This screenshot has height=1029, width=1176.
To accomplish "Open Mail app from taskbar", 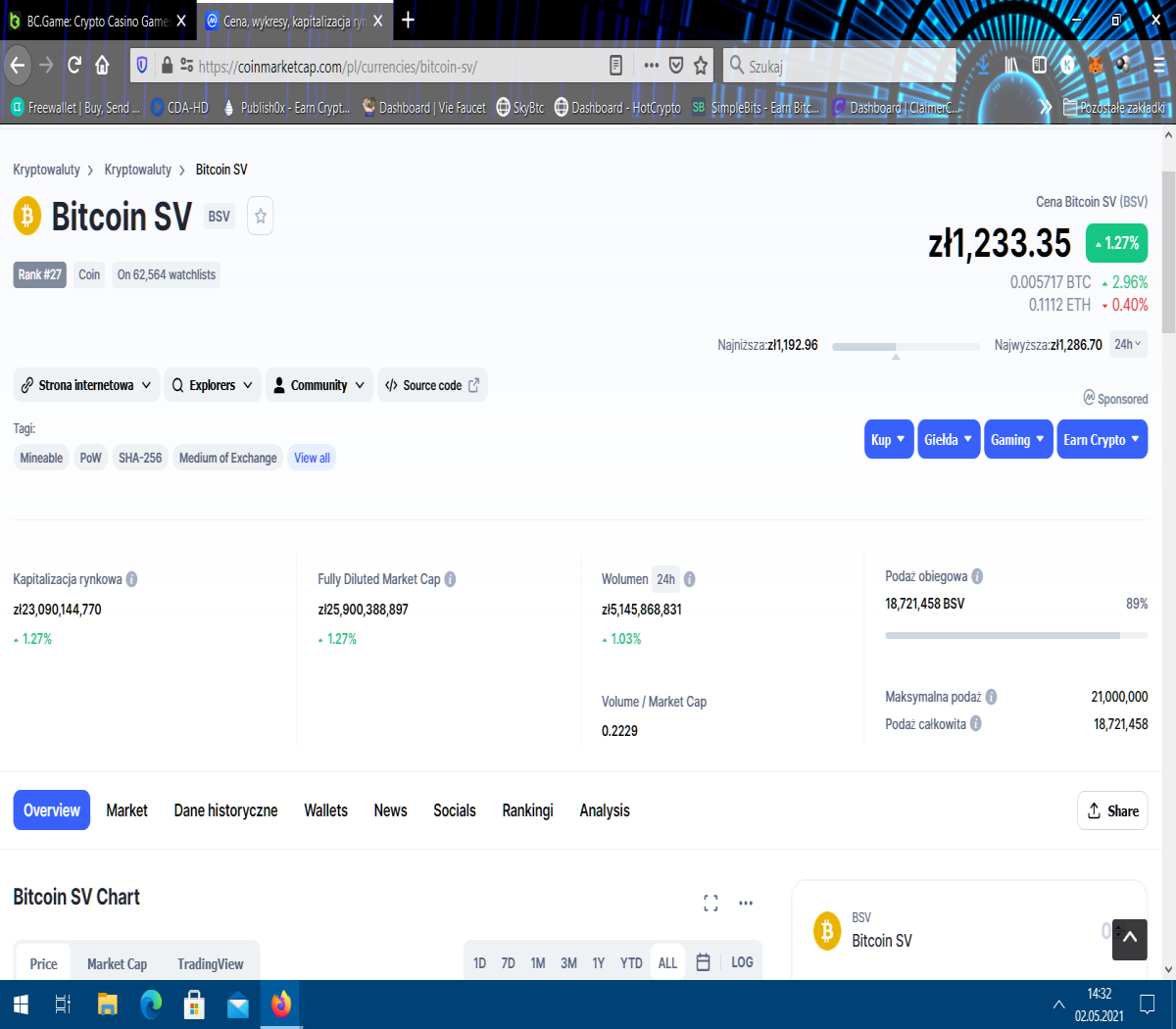I will pos(238,1004).
